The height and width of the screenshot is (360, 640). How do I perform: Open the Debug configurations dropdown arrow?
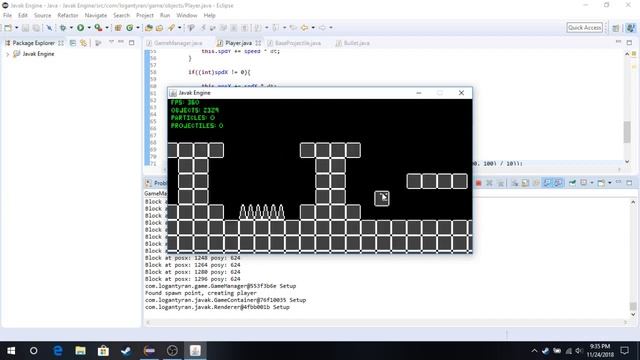71,28
